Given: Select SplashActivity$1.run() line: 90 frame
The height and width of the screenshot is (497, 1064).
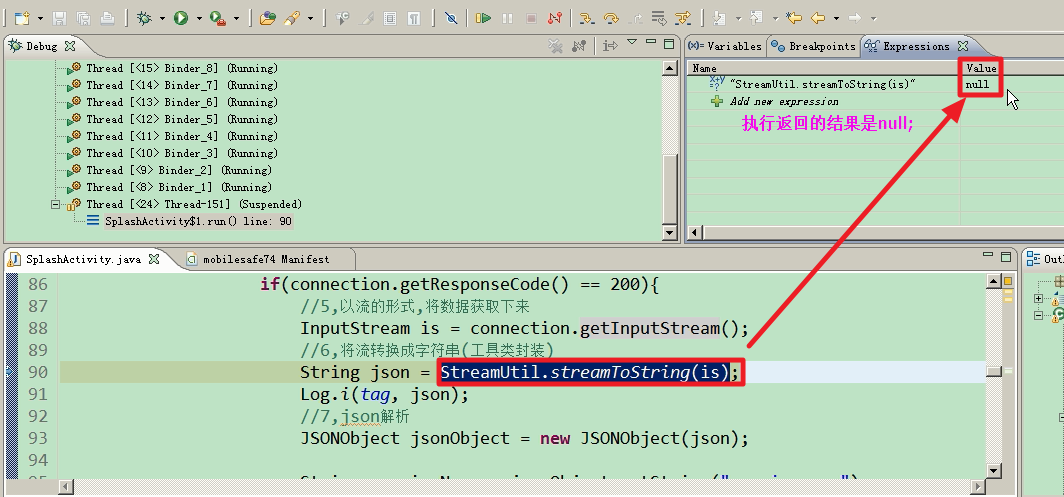Looking at the screenshot, I should 198,221.
